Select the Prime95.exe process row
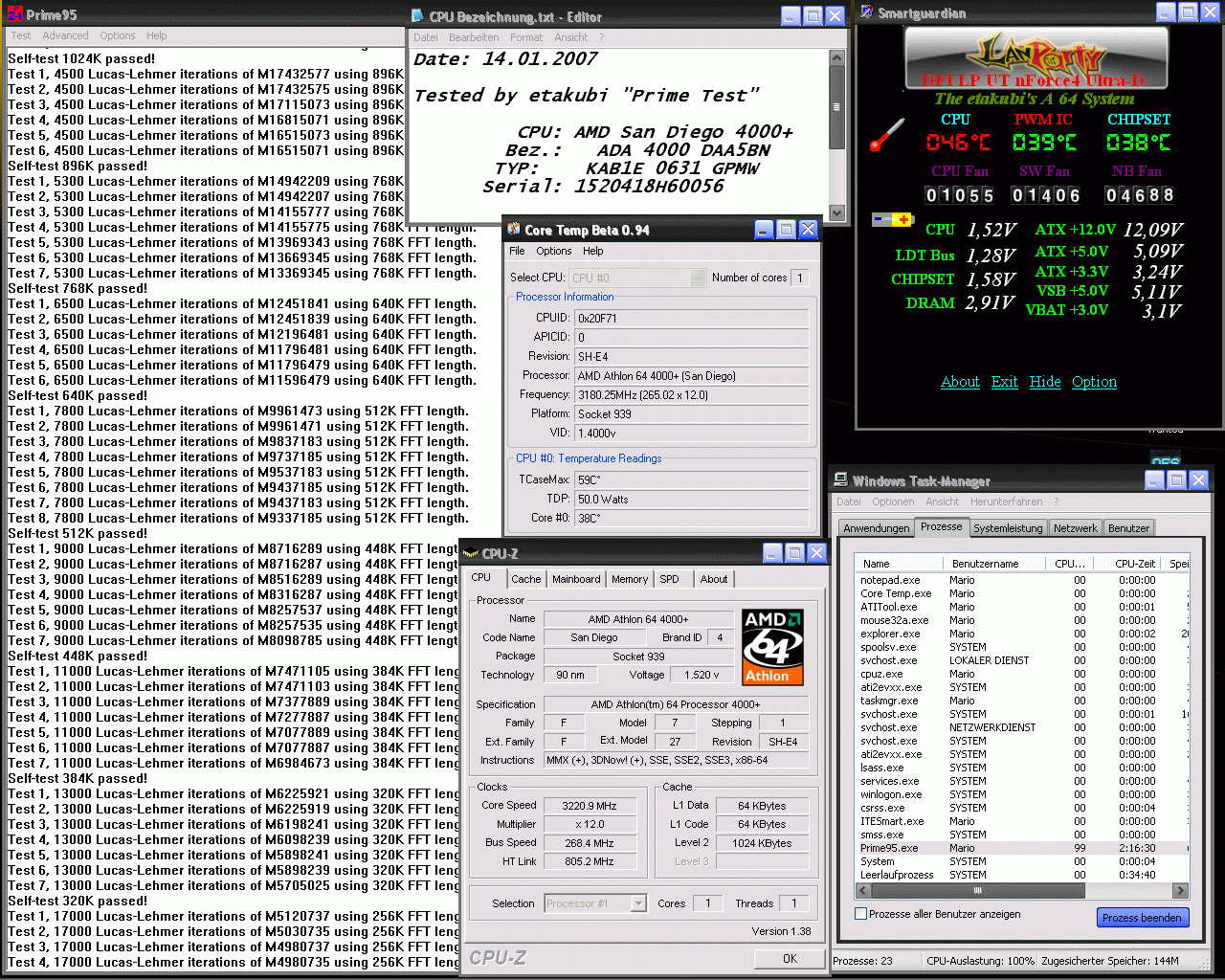The image size is (1225, 980). (x=1022, y=848)
